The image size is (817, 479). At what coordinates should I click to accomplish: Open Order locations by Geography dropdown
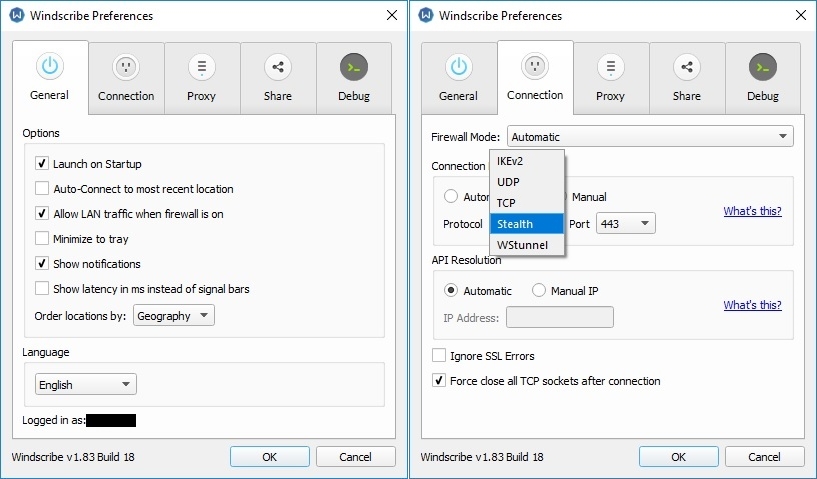(174, 315)
